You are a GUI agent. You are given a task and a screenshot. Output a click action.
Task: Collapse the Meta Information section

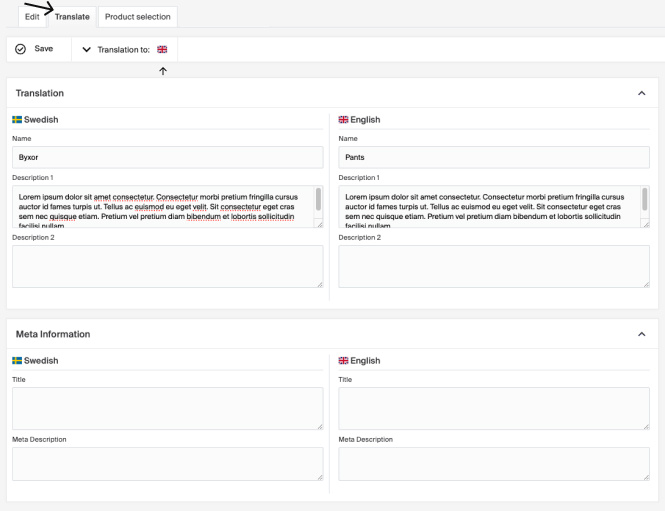(x=641, y=334)
